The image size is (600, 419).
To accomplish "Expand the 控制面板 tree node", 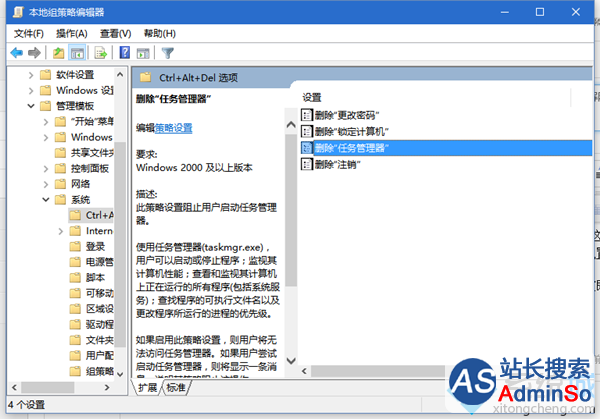I will click(46, 169).
